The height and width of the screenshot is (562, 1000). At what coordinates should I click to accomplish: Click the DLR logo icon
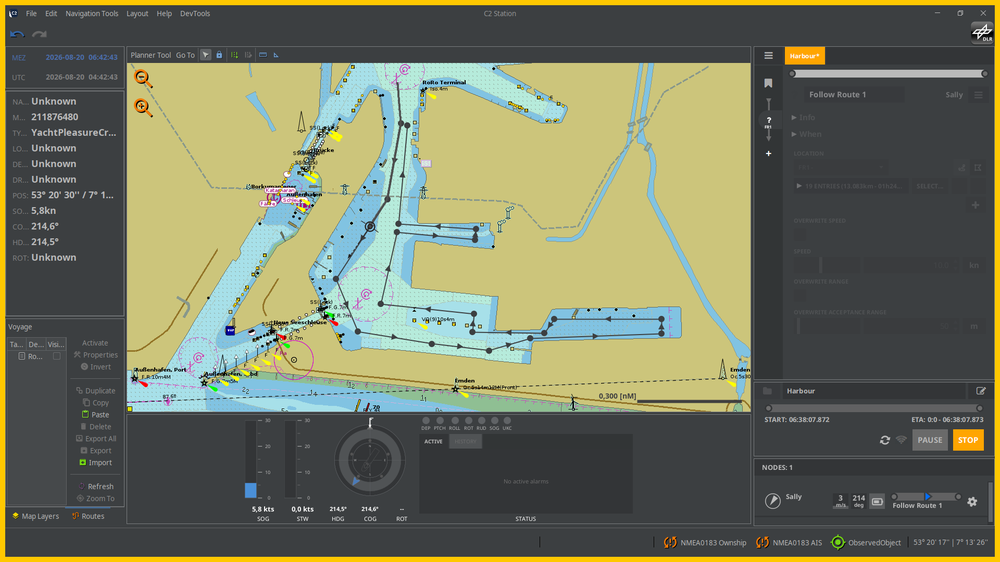pyautogui.click(x=982, y=33)
